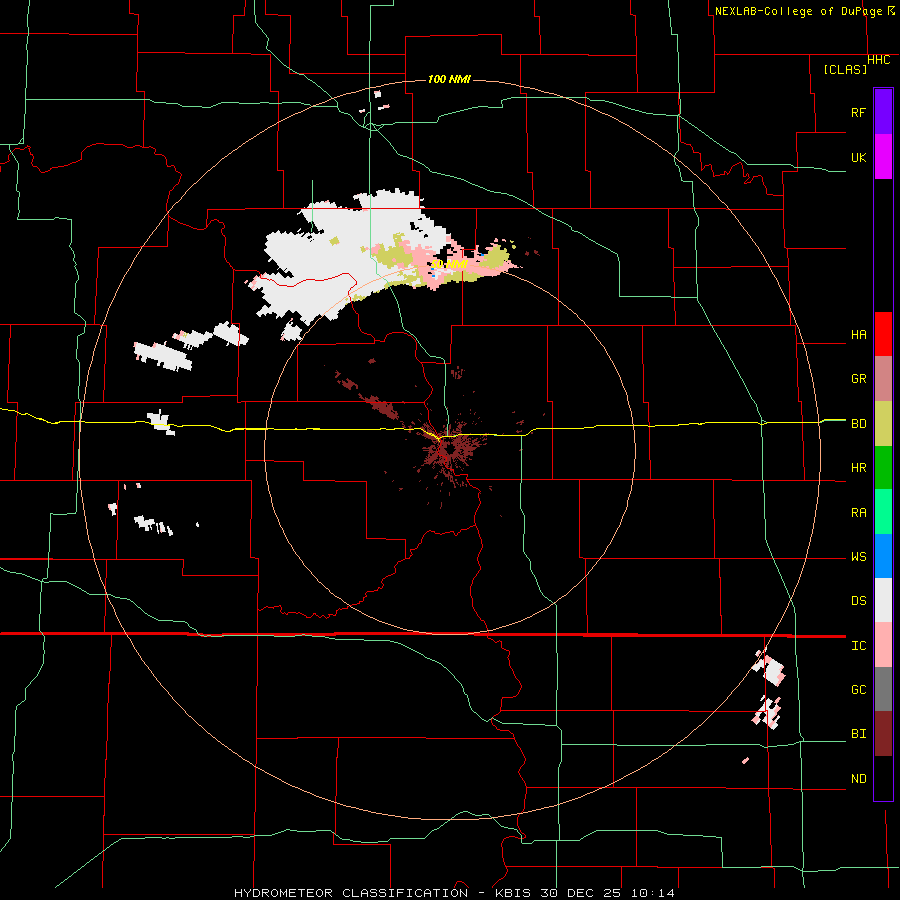Click the GC gray legend swatch

[x=883, y=689]
